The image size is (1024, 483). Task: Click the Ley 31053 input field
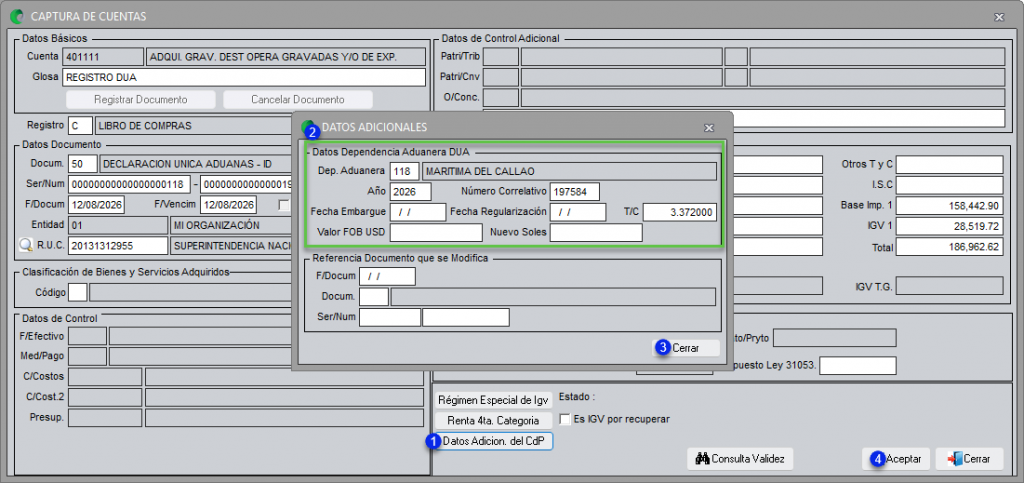pos(857,366)
